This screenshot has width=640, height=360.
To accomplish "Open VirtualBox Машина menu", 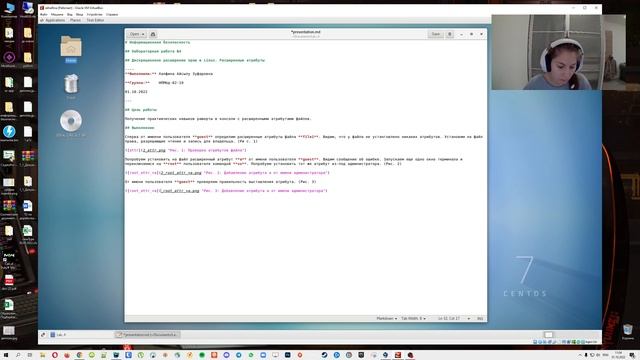I will pyautogui.click(x=57, y=14).
